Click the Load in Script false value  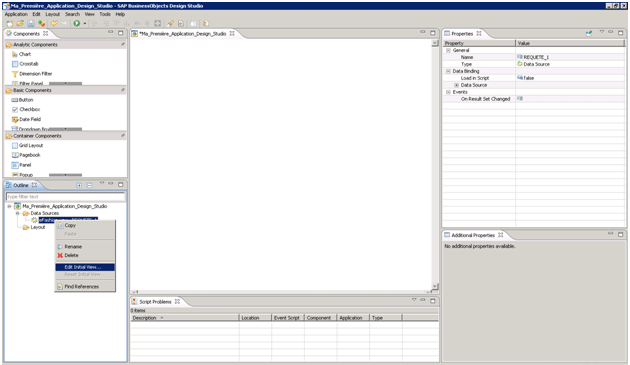click(x=528, y=78)
